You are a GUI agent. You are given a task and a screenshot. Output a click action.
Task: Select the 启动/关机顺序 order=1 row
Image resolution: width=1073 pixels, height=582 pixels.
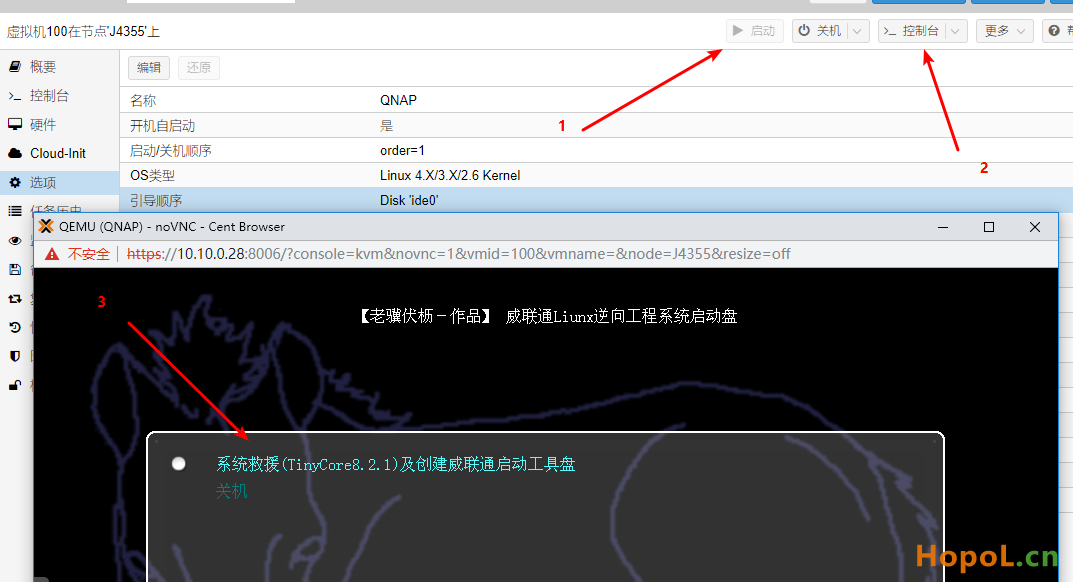coord(596,151)
